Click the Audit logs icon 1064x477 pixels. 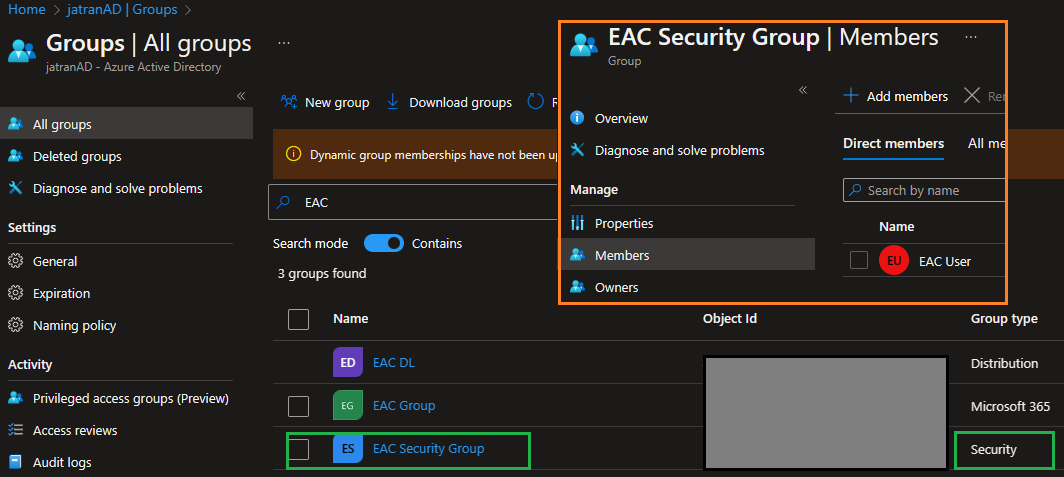(x=16, y=462)
